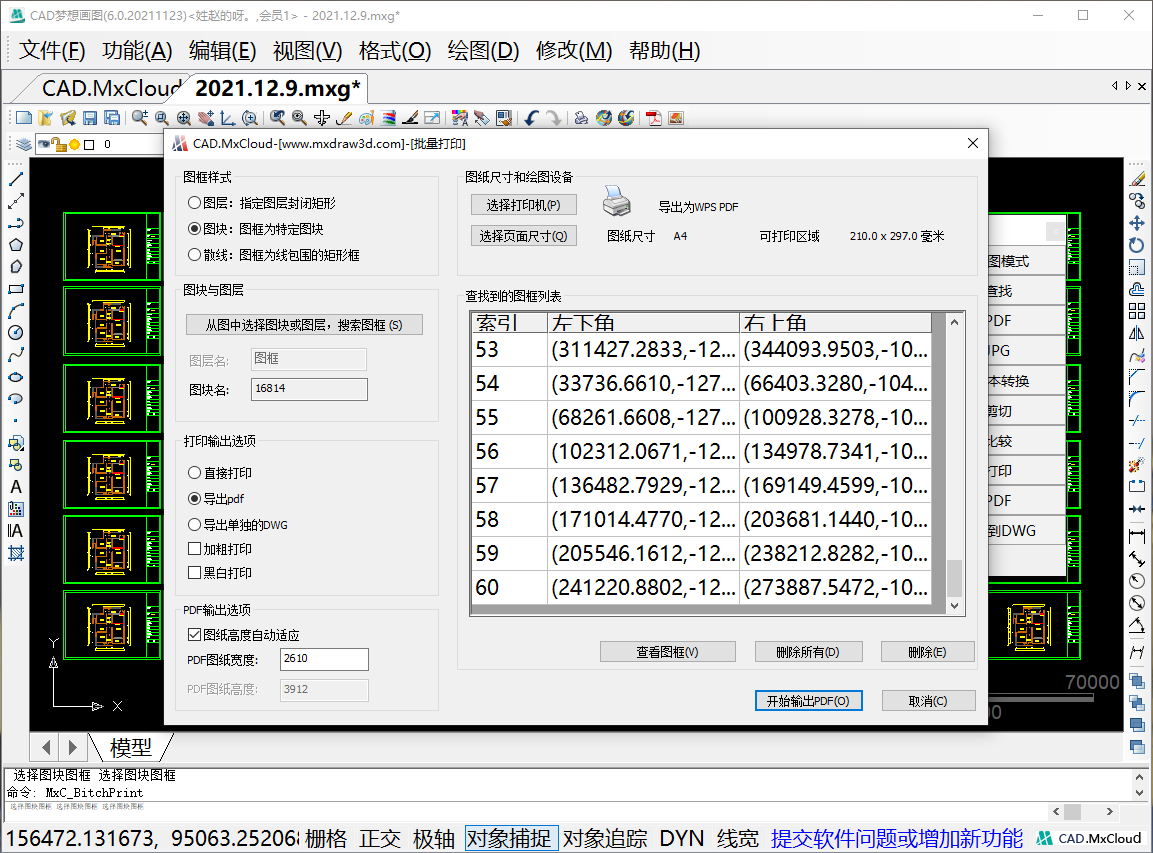1153x853 pixels.
Task: Click 查看图框(V) button
Action: click(x=668, y=652)
